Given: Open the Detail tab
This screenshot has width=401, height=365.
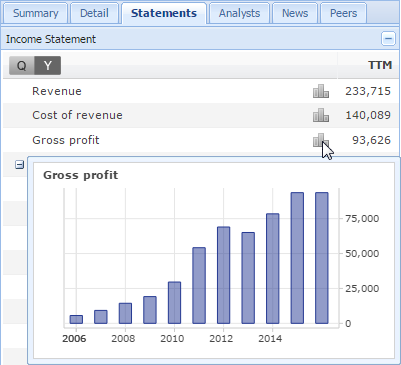Looking at the screenshot, I should coord(94,13).
